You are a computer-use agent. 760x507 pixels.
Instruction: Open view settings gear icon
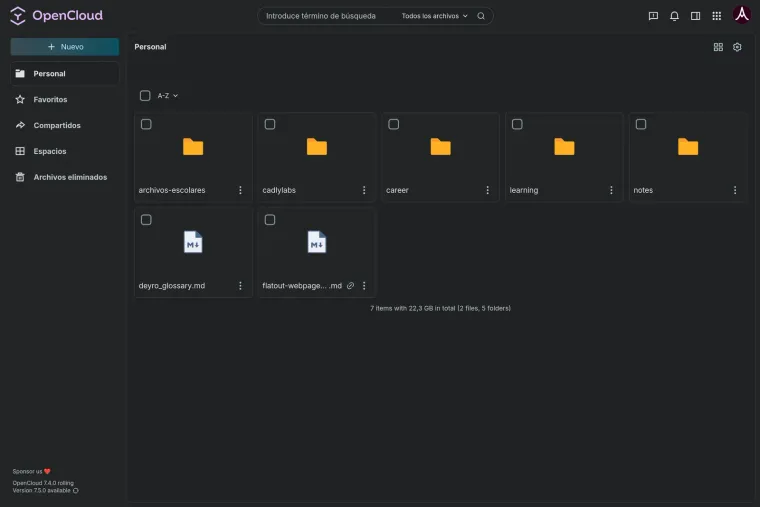[x=737, y=47]
